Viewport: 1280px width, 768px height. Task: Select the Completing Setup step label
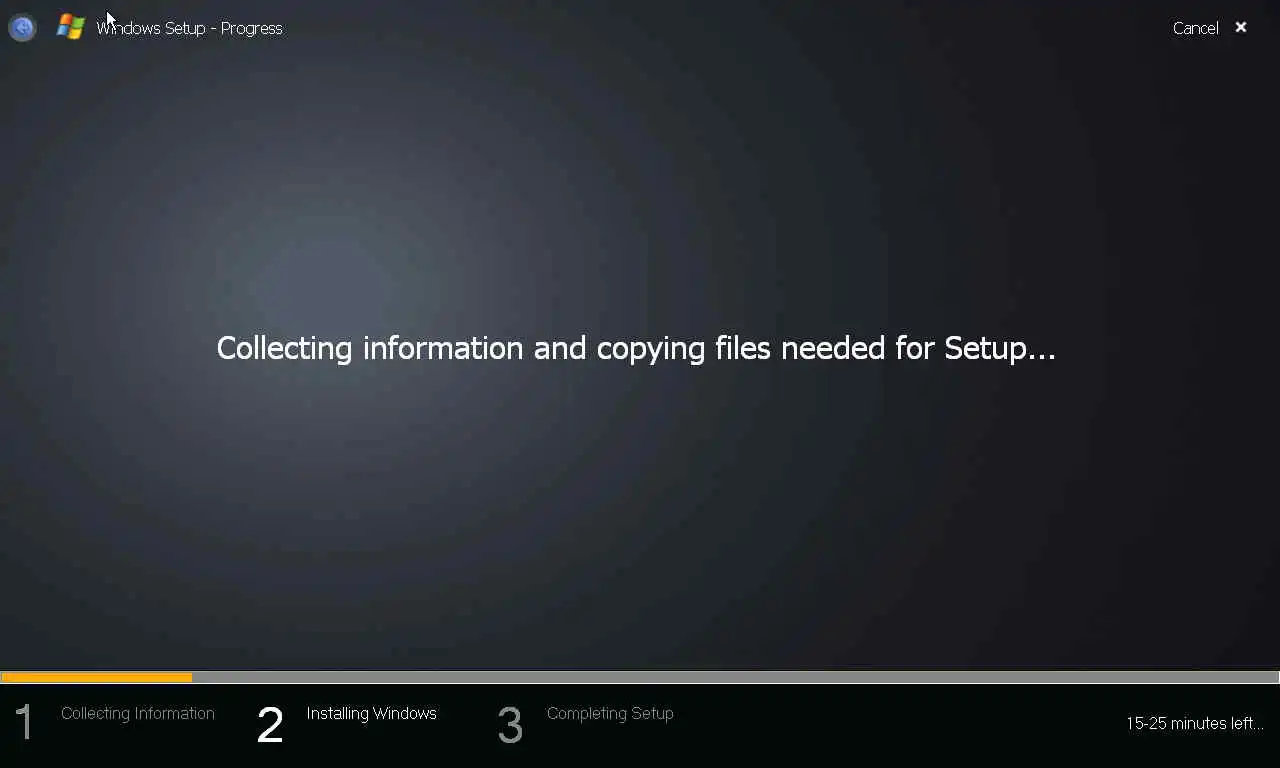pos(610,713)
